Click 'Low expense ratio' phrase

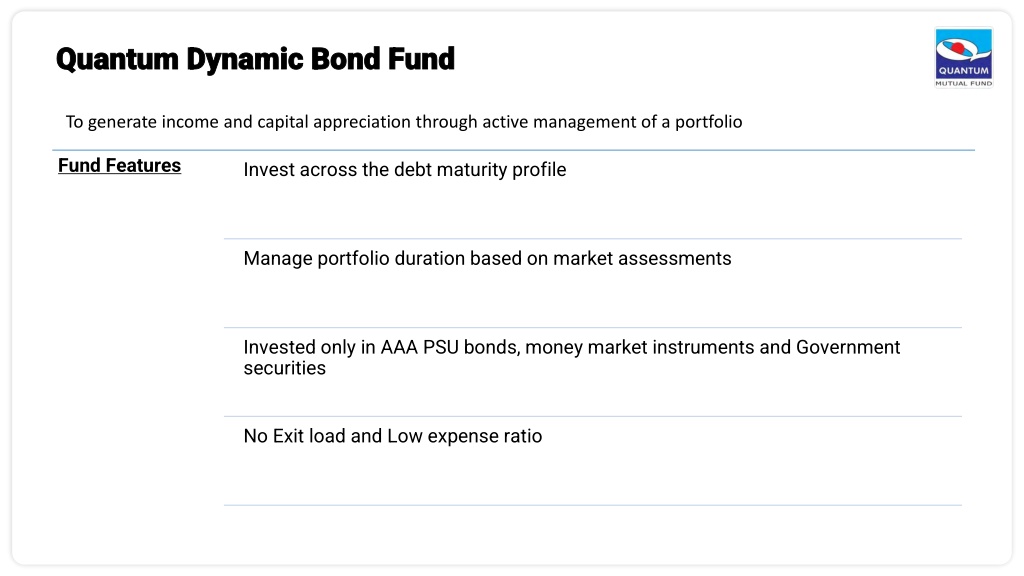coord(464,436)
